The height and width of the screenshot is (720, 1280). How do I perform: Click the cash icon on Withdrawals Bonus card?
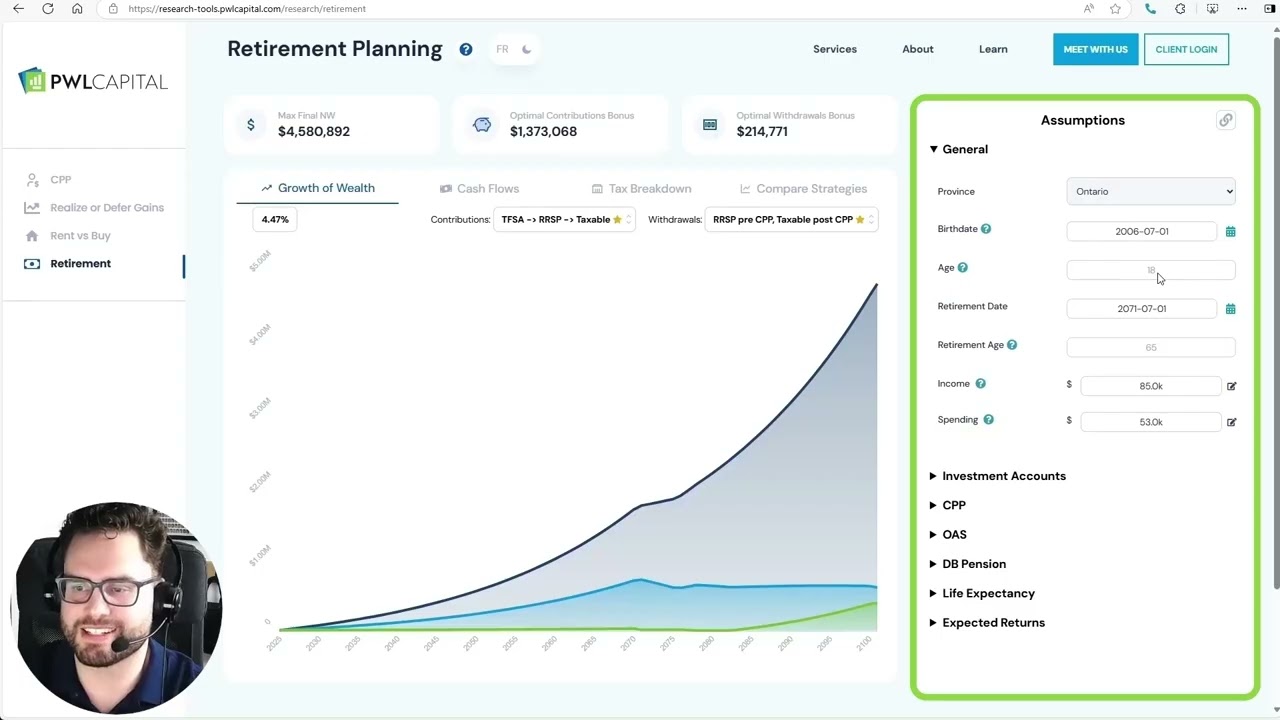pyautogui.click(x=709, y=125)
